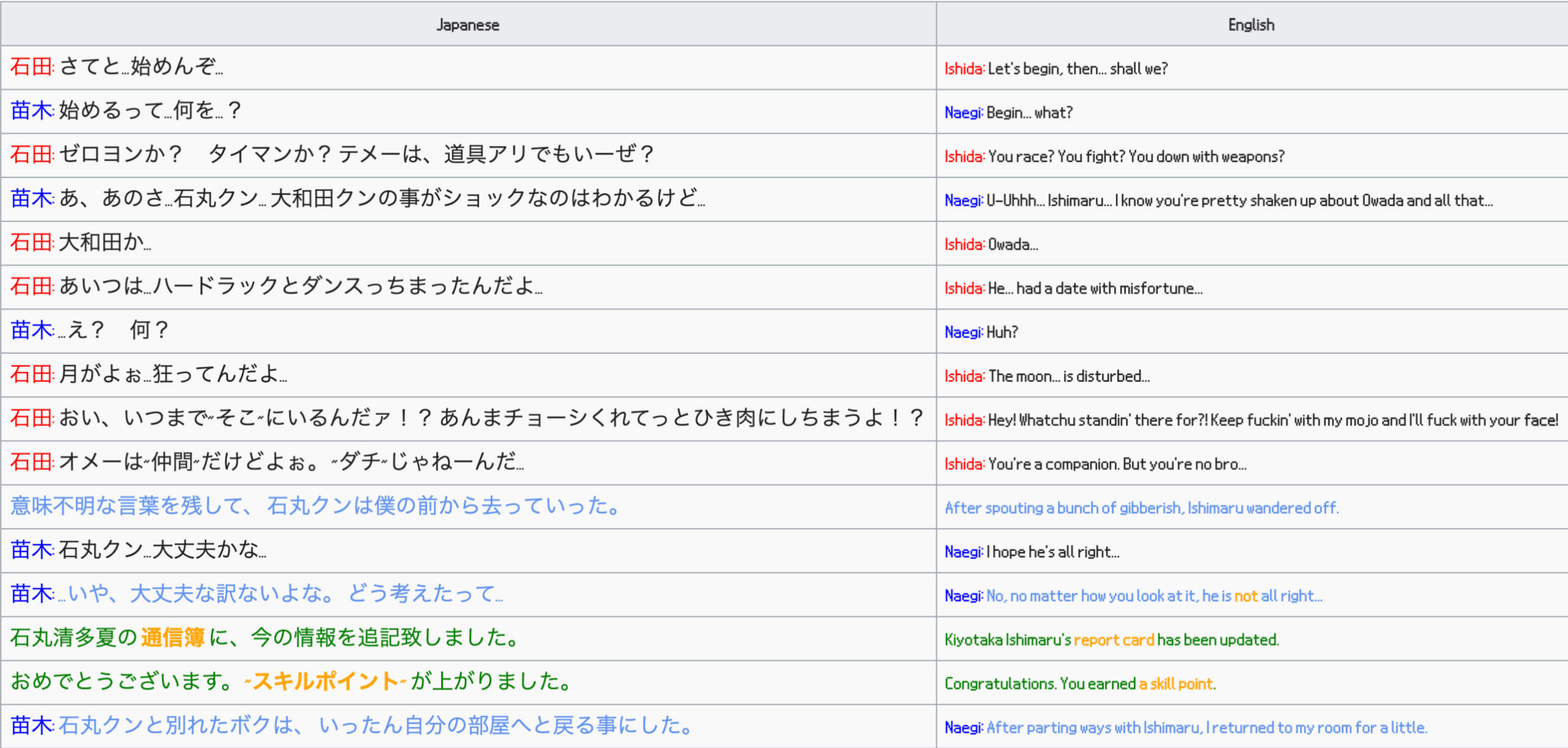This screenshot has width=1568, height=748.
Task: Click the 'Begin... what?' English cell
Action: 1029,113
